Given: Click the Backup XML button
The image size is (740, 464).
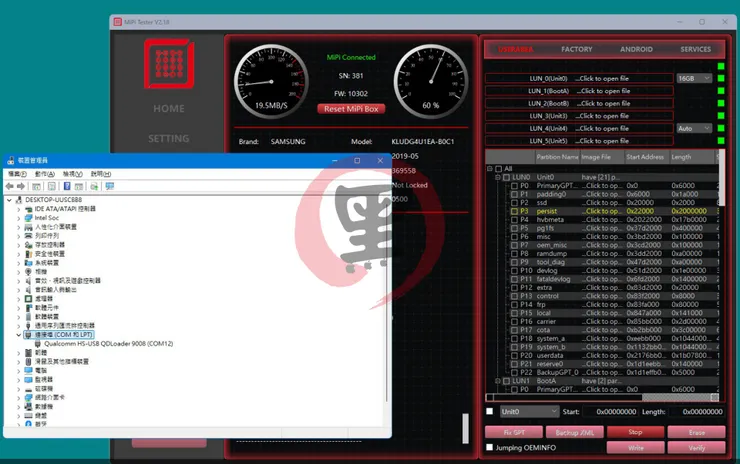Looking at the screenshot, I should tap(574, 432).
